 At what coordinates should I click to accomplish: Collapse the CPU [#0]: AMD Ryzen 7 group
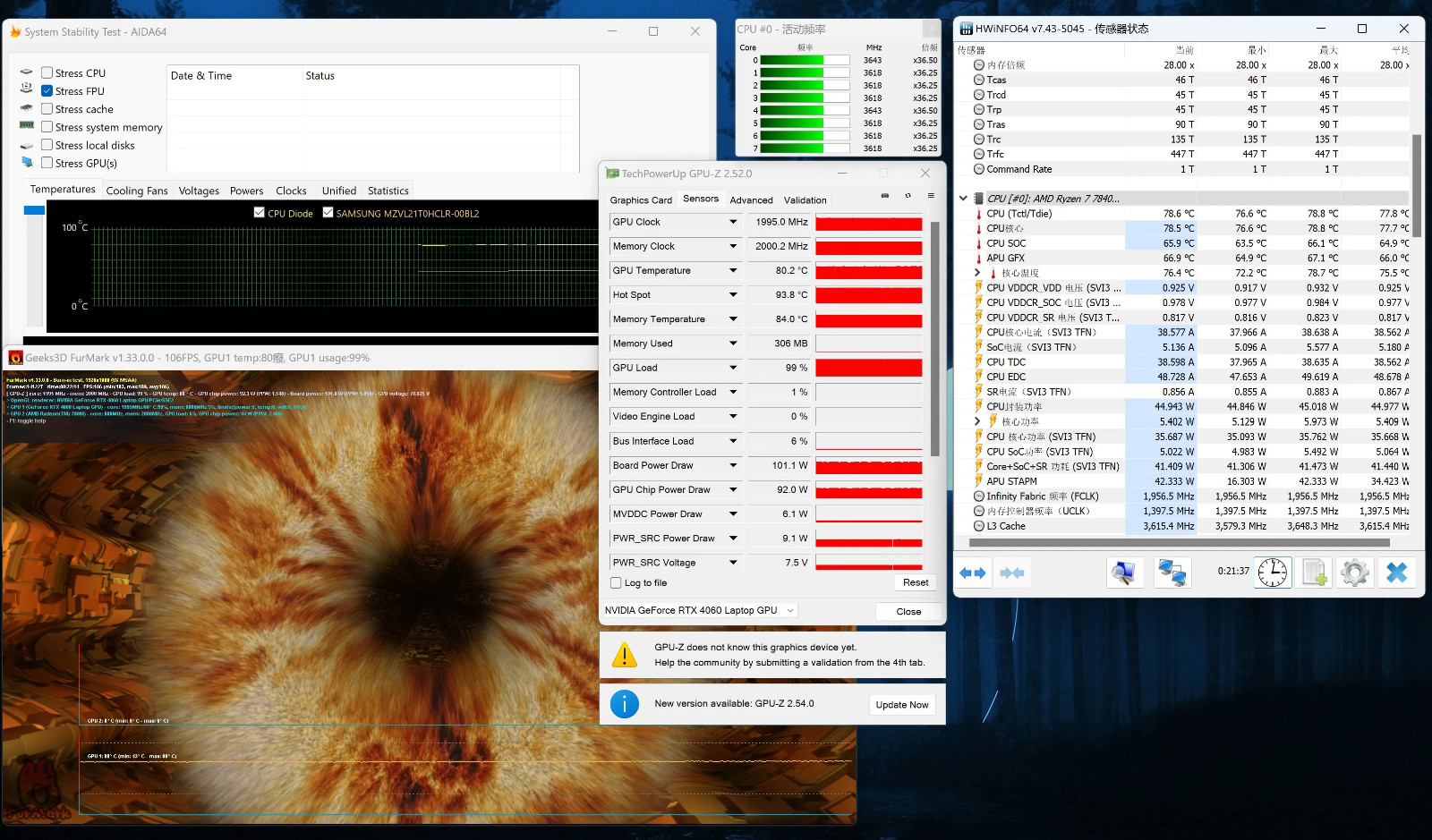pyautogui.click(x=963, y=199)
